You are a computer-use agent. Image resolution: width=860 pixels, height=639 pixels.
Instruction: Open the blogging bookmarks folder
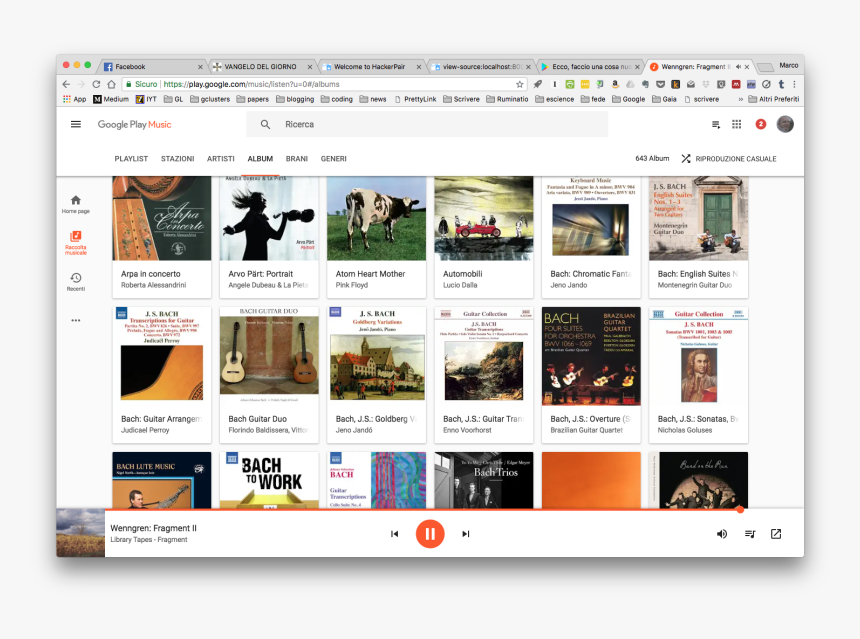point(295,99)
